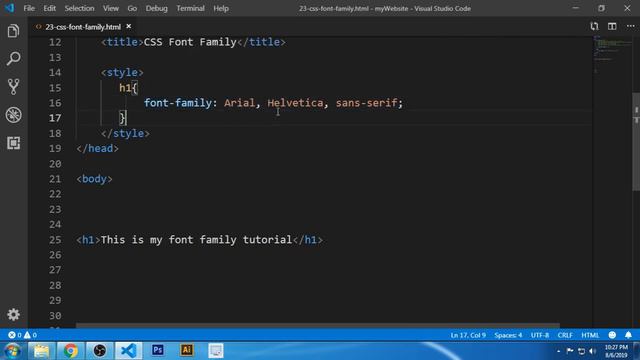640x360 pixels.
Task: Select the 23-css-font-family.html editor tab
Action: pyautogui.click(x=83, y=27)
